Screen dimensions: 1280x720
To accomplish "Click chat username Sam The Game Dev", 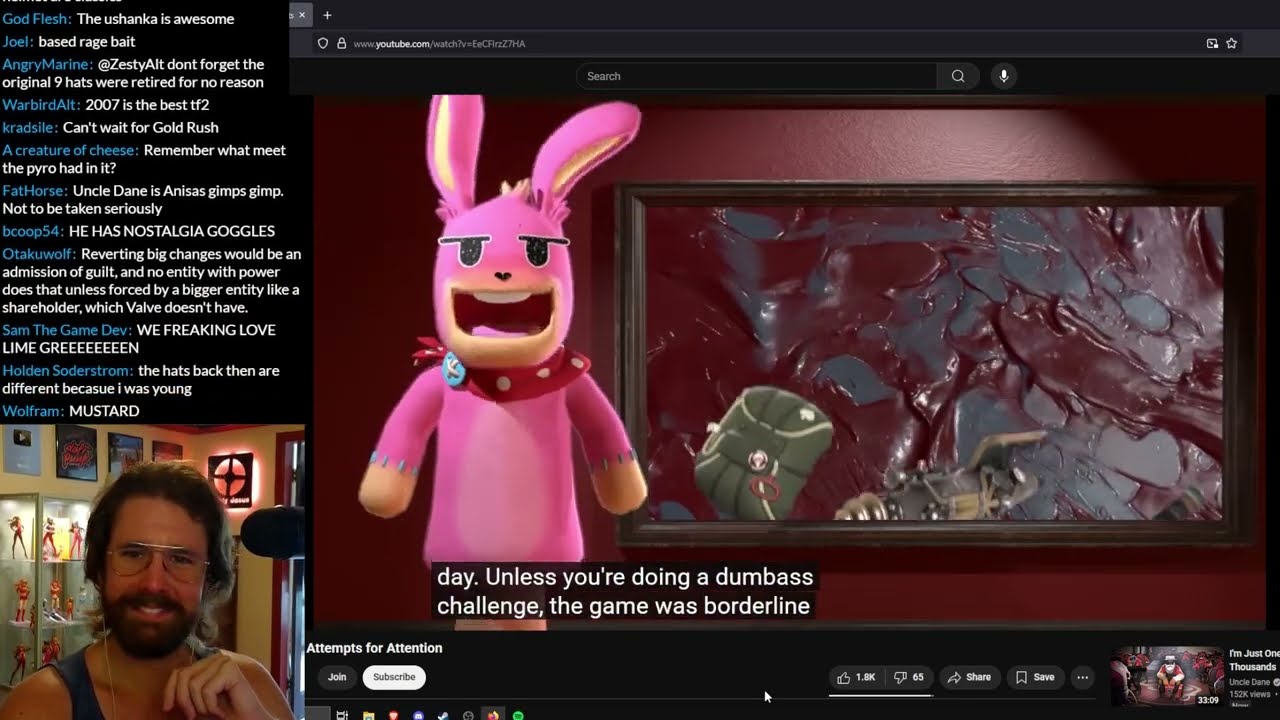I will click(67, 330).
